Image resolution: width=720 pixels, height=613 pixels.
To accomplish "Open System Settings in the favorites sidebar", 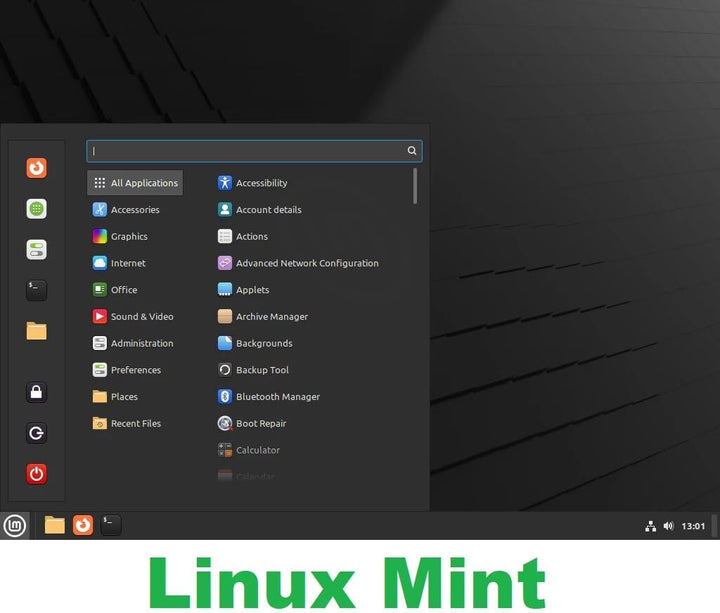I will (36, 250).
